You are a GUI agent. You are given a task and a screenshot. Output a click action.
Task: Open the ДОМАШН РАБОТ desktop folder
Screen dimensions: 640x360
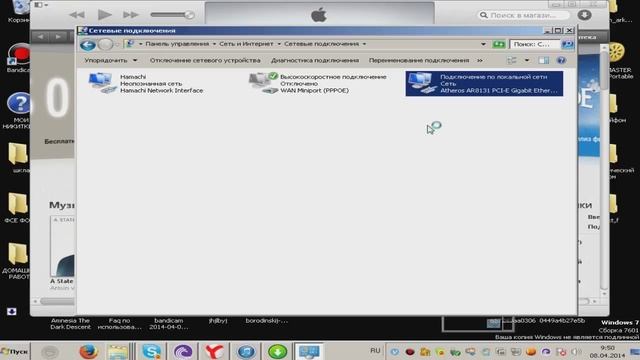[x=17, y=261]
